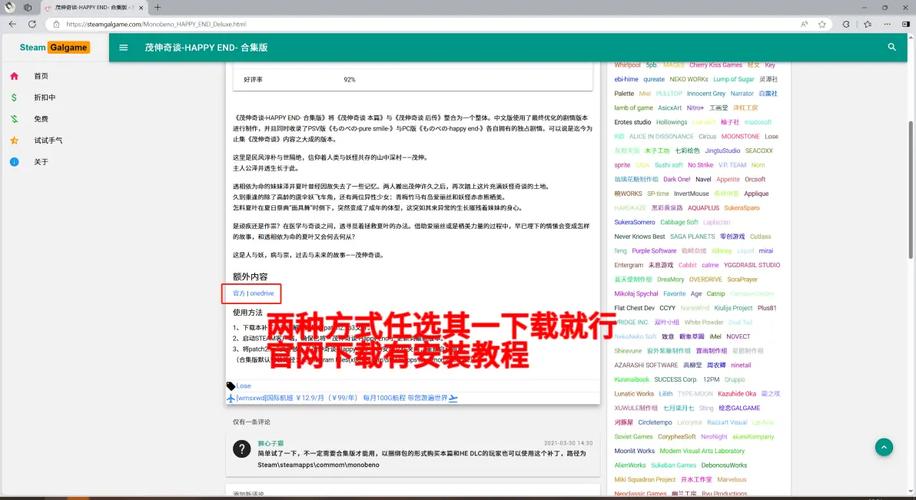
Task: Open the Erotes studio tag
Action: click(x=633, y=122)
